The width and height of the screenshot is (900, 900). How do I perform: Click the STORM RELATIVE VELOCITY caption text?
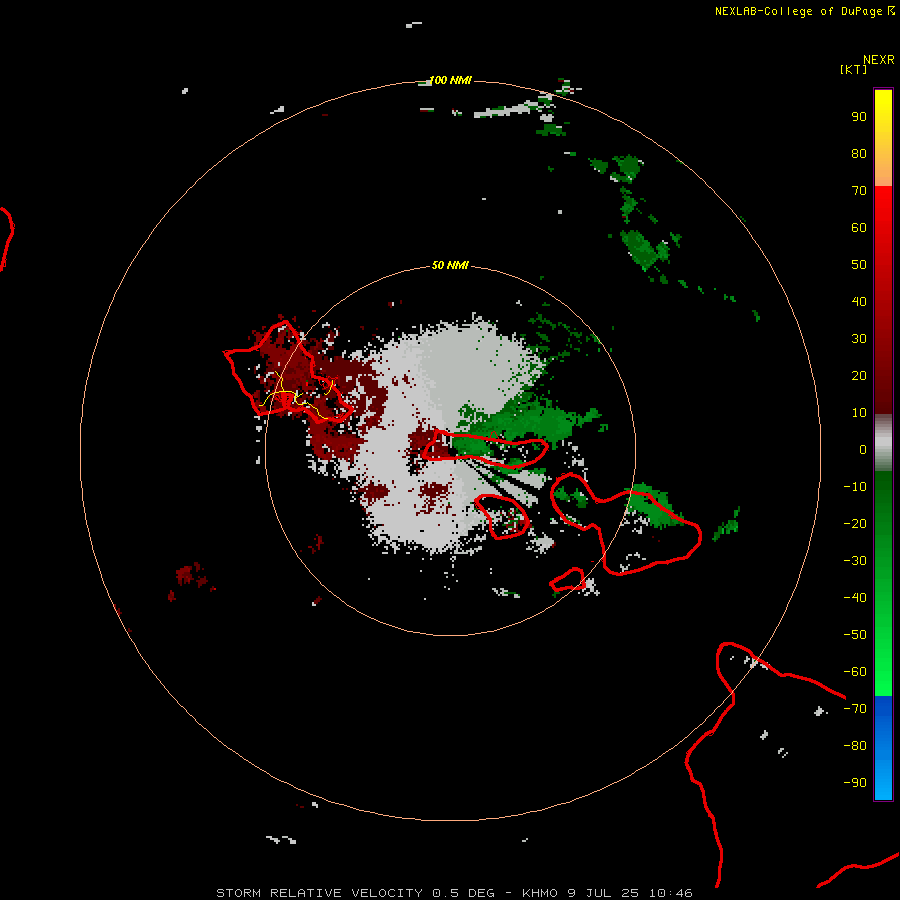pyautogui.click(x=319, y=893)
